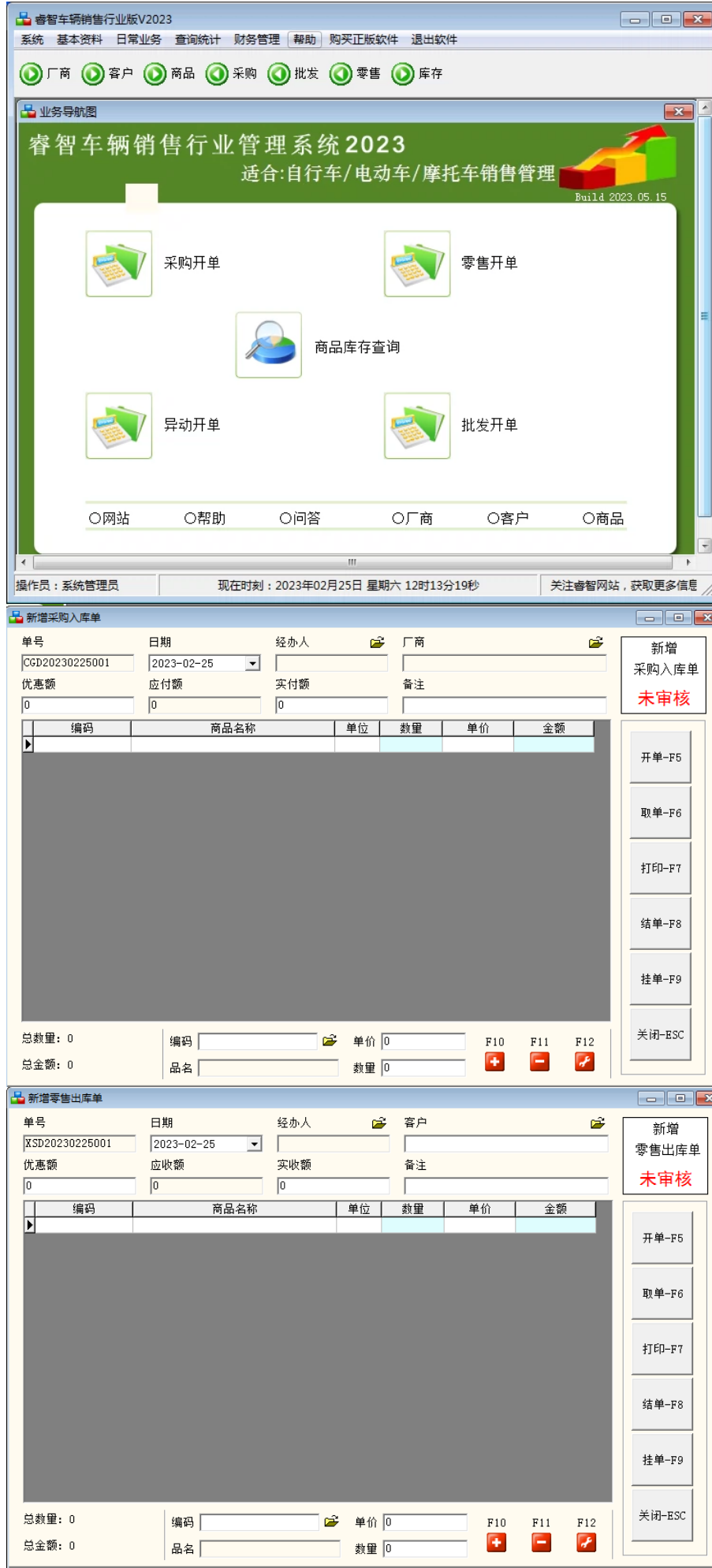
Task: Open the 商品 toolbar icon
Action: pyautogui.click(x=155, y=74)
